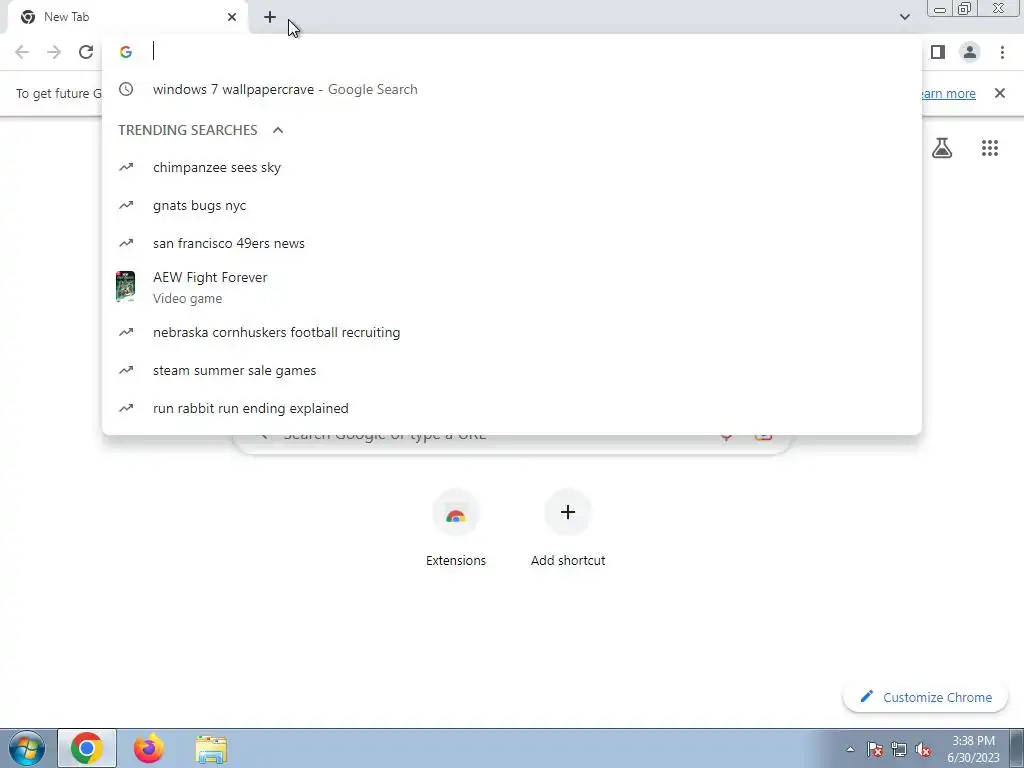Open Search Labs flask icon
Image resolution: width=1024 pixels, height=768 pixels.
pos(942,148)
